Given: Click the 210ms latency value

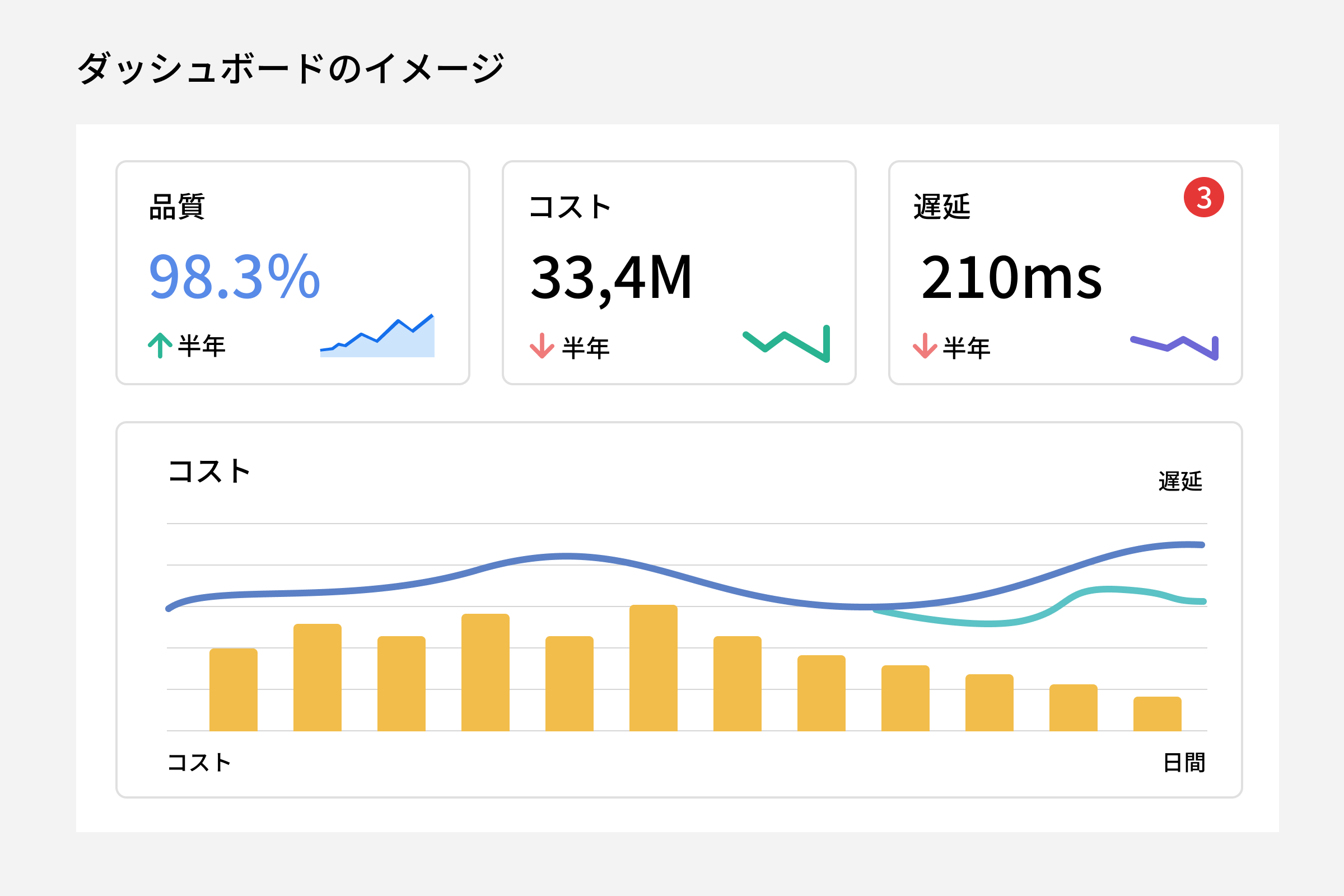Looking at the screenshot, I should [x=1011, y=278].
